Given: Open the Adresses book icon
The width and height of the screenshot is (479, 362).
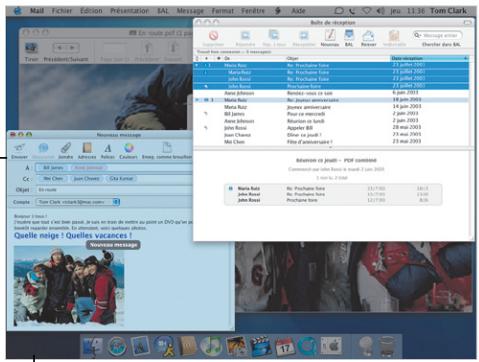Looking at the screenshot, I should [x=87, y=148].
